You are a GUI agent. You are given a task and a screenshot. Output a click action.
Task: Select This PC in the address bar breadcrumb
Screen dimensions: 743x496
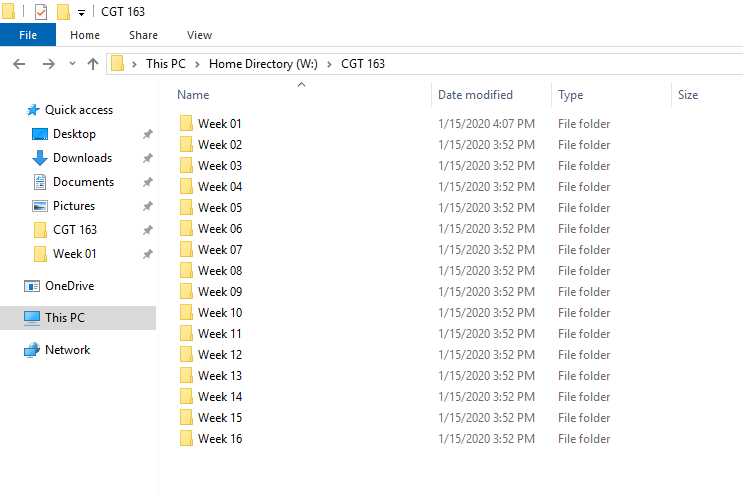166,63
